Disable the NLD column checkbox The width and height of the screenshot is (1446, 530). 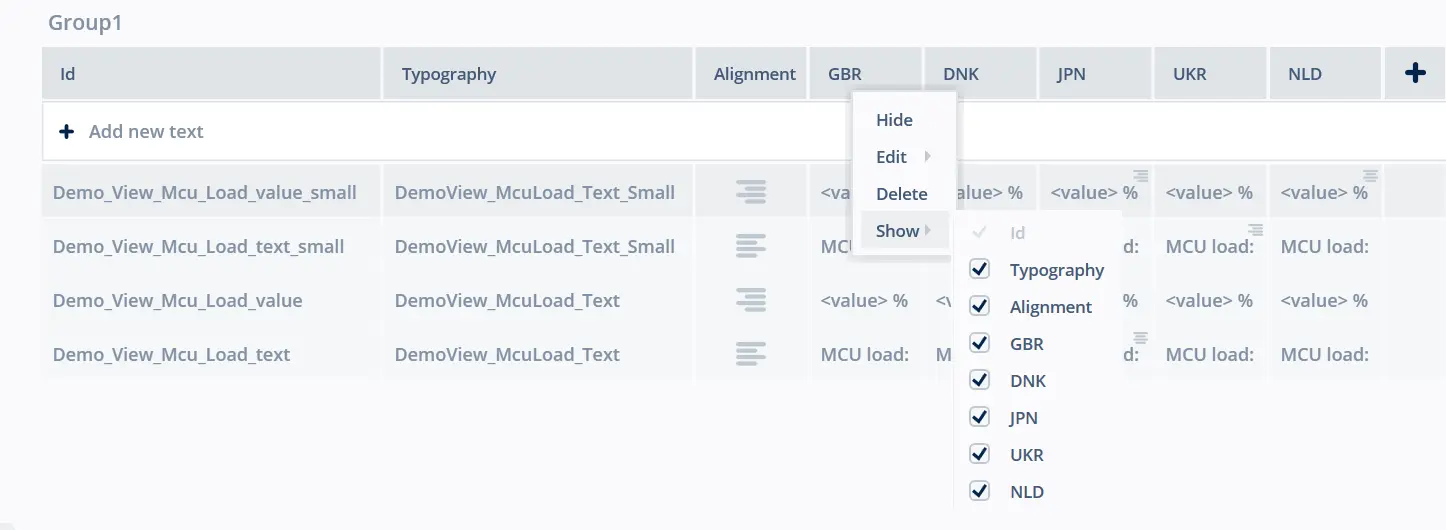pos(980,492)
